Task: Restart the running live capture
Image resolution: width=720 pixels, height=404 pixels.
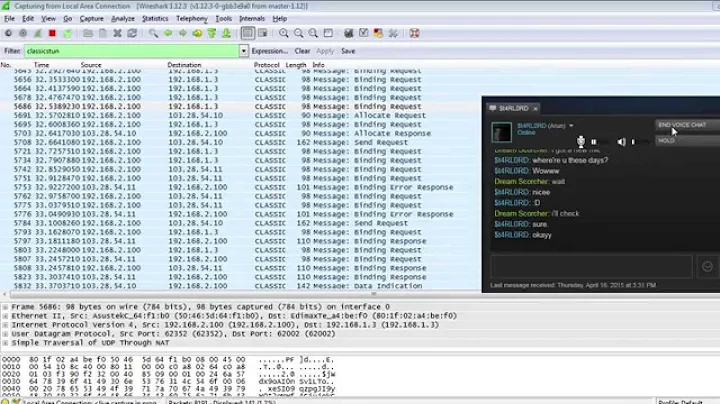Action: pos(68,33)
